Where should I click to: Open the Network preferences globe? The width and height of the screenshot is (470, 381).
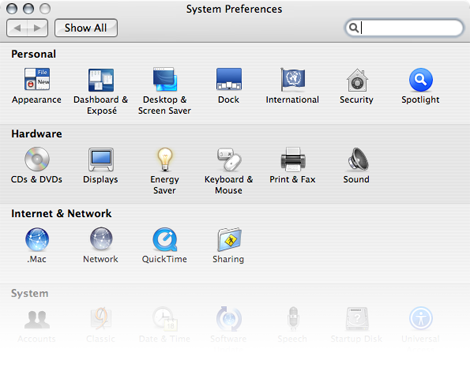point(101,239)
